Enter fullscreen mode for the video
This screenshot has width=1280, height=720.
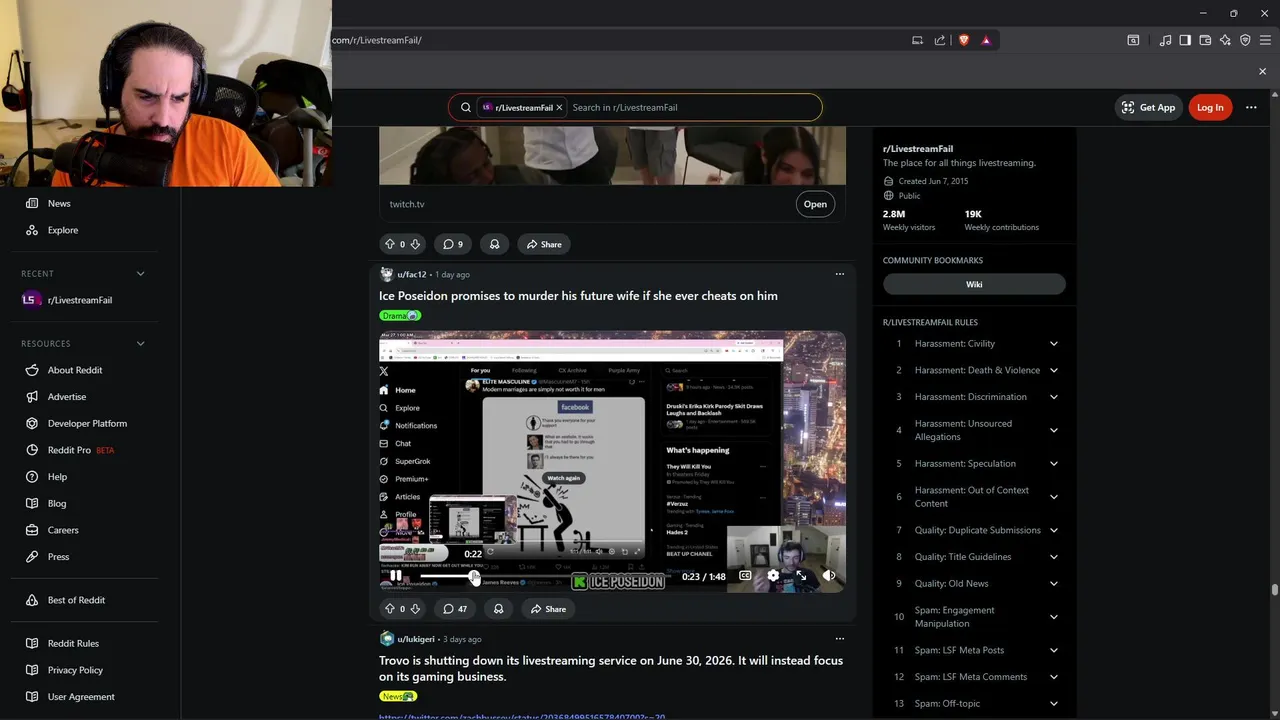pyautogui.click(x=801, y=576)
